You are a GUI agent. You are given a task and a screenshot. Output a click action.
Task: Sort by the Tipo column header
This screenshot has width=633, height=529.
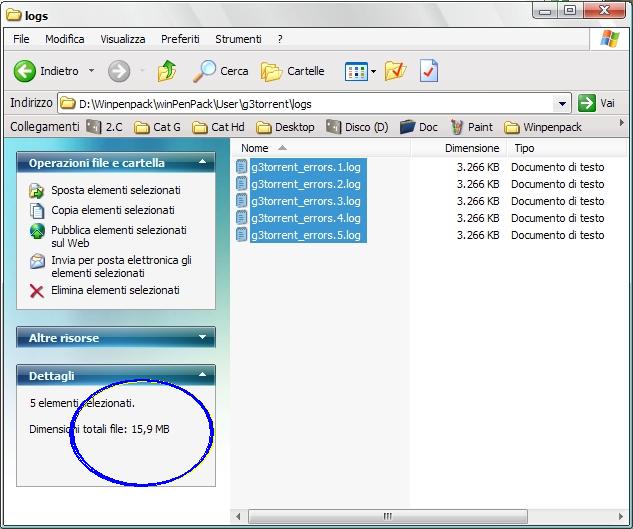(x=567, y=148)
